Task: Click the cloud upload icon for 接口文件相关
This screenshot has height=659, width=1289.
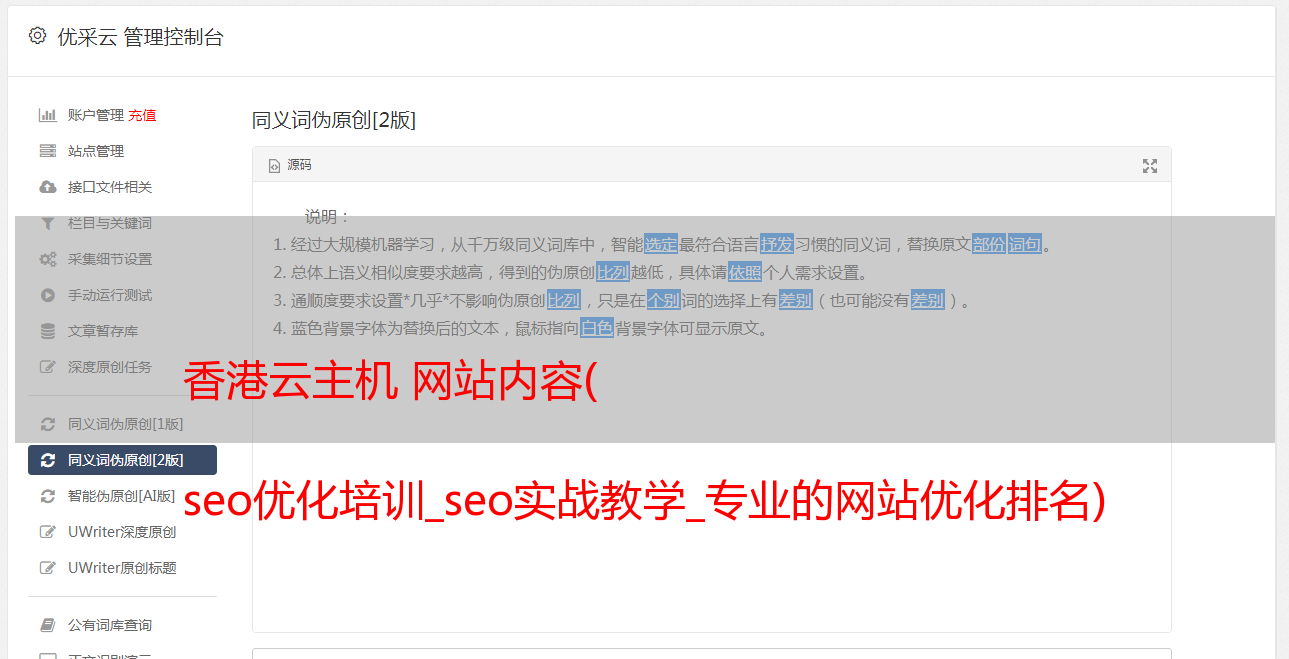Action: tap(47, 187)
